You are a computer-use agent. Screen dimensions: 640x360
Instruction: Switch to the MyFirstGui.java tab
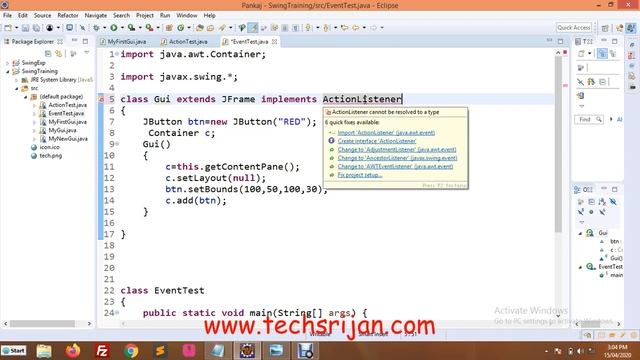[123, 42]
